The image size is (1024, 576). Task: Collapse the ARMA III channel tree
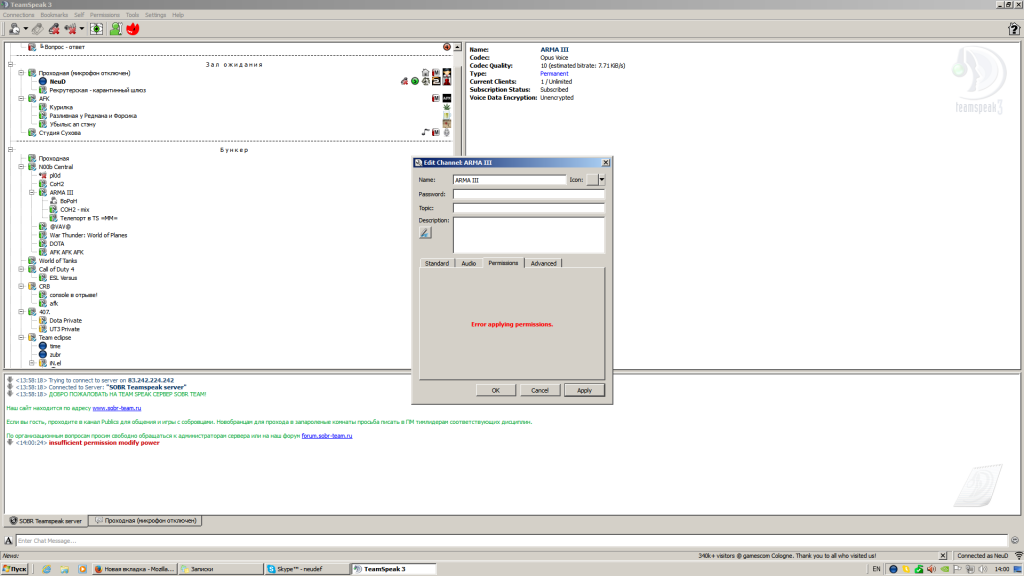coord(32,193)
